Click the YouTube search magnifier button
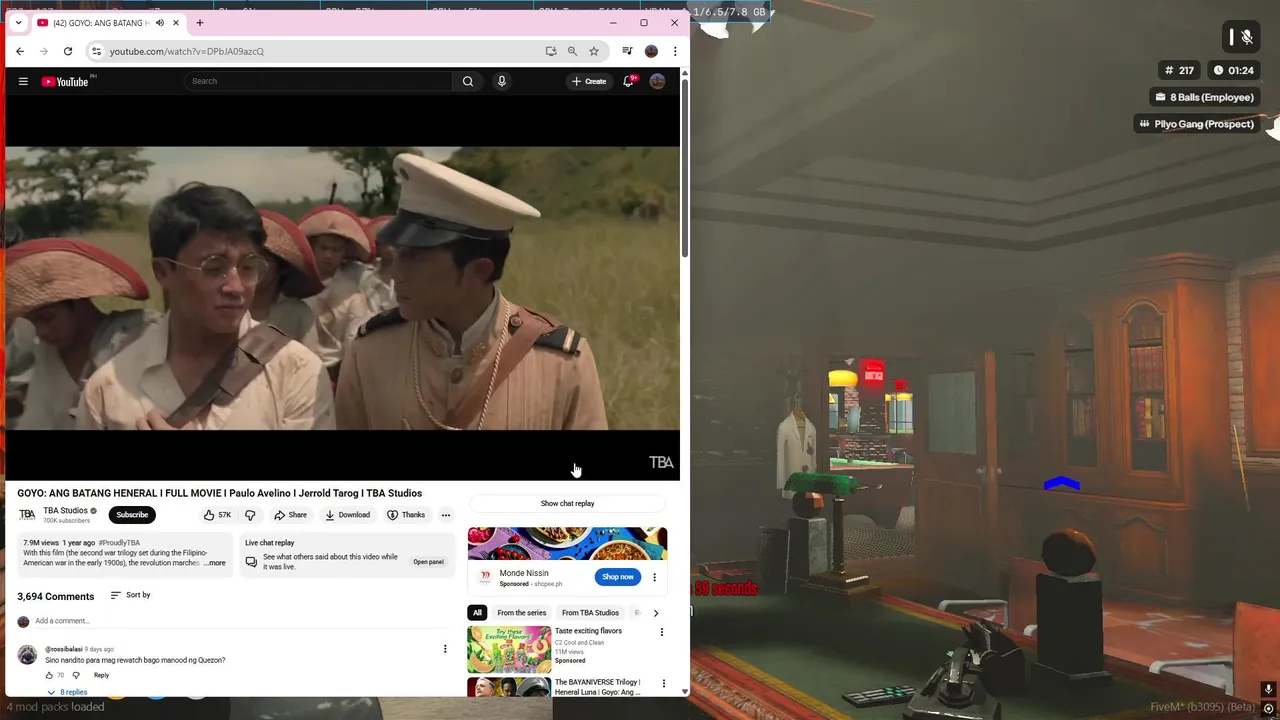The width and height of the screenshot is (1280, 720). pos(468,81)
